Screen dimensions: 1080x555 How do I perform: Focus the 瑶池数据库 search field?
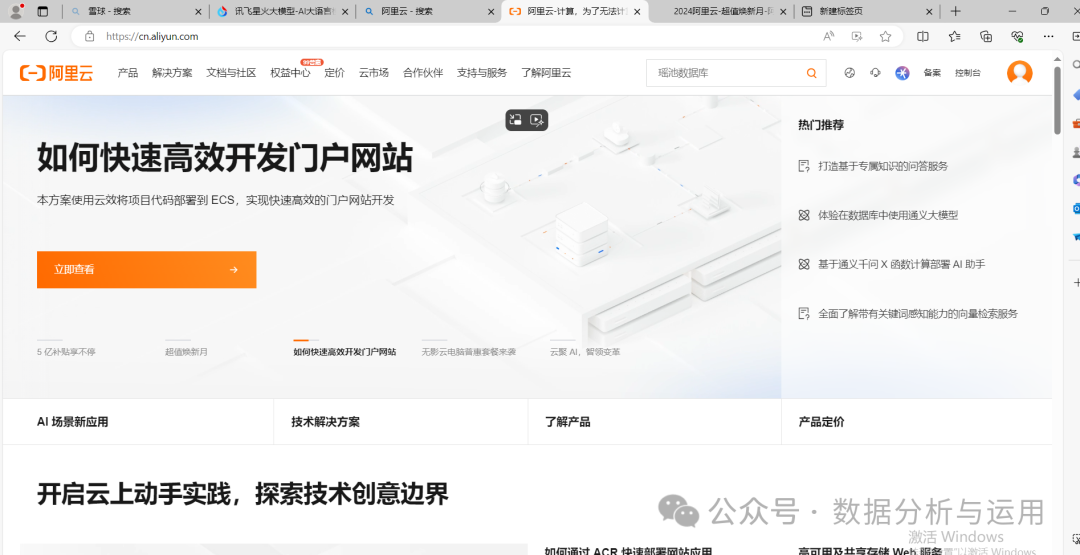pos(727,73)
